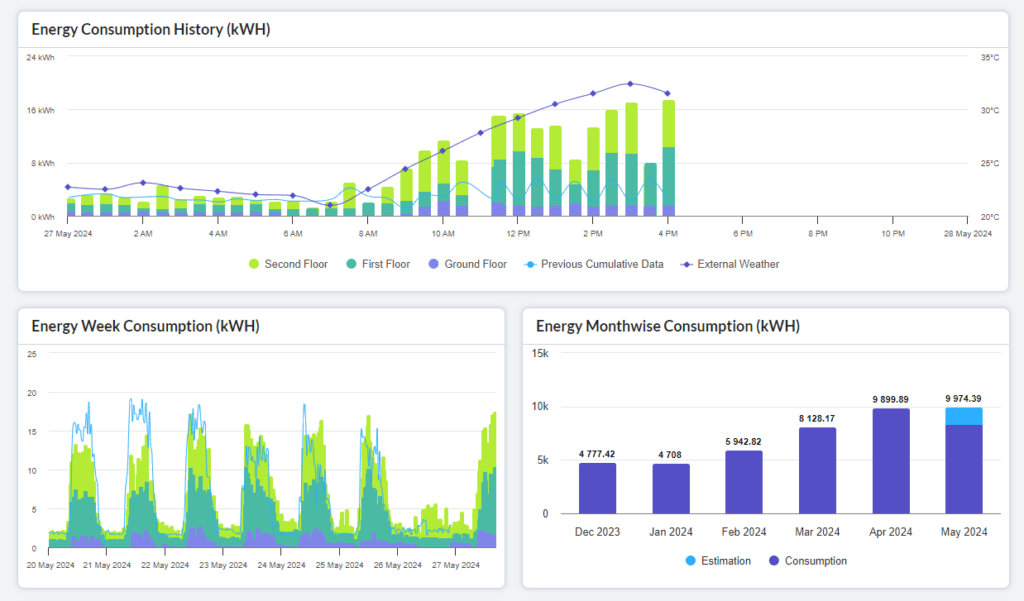Click the External Weather peak point at 3 PM
1024x601 pixels.
630,84
